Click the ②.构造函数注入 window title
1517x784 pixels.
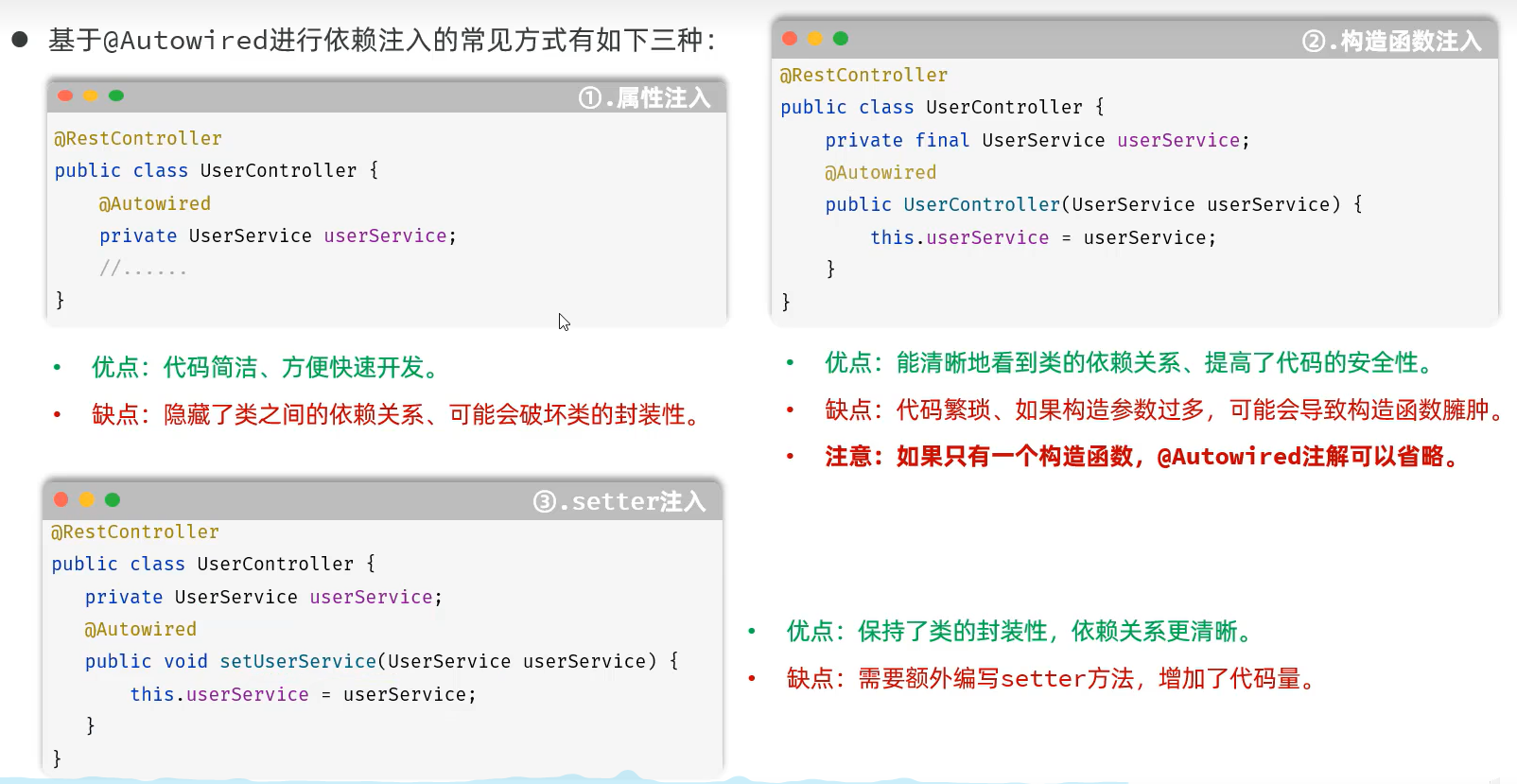1391,41
